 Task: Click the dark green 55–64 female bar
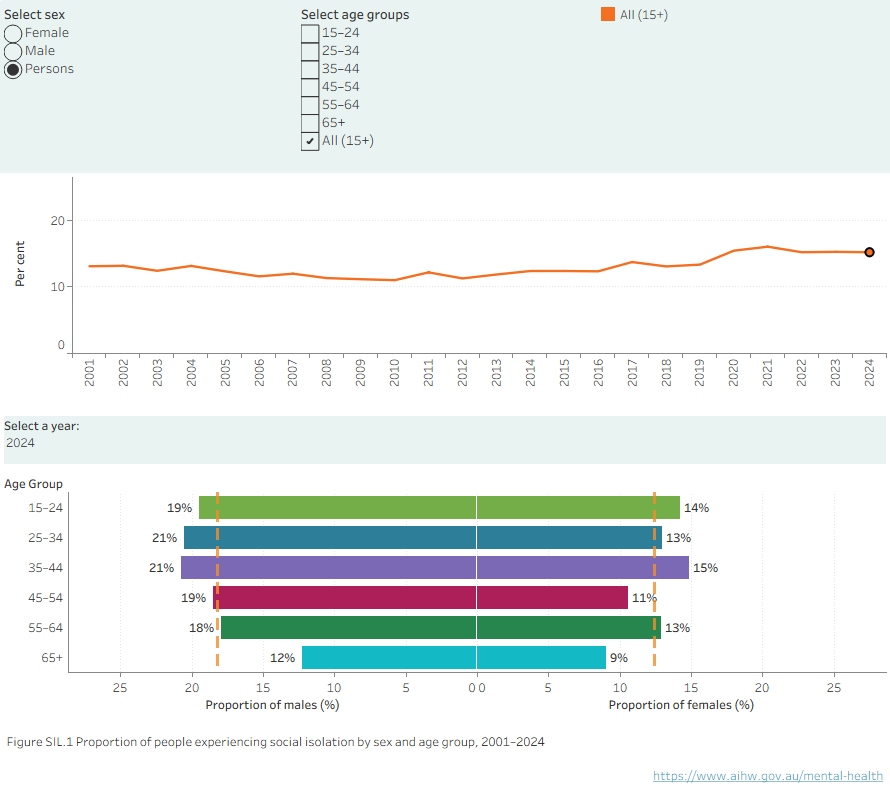(569, 627)
